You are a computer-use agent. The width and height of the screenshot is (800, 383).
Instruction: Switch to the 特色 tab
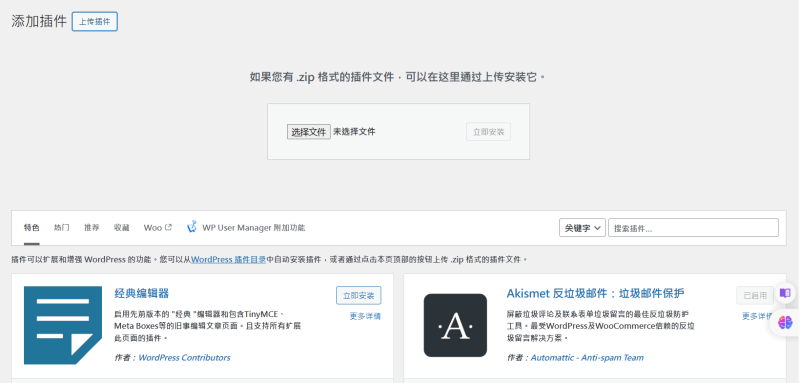coord(32,228)
